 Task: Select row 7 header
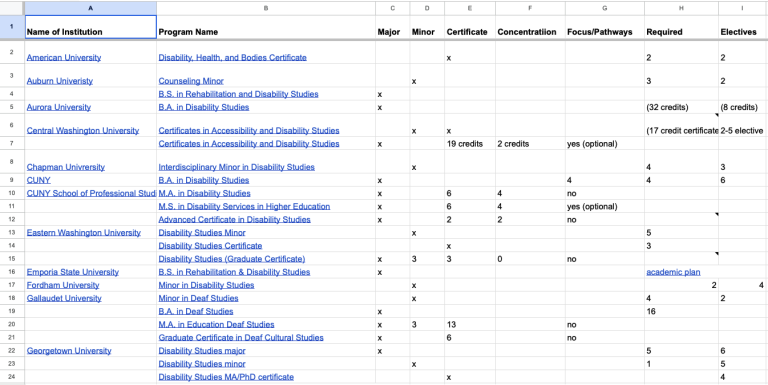(x=12, y=144)
